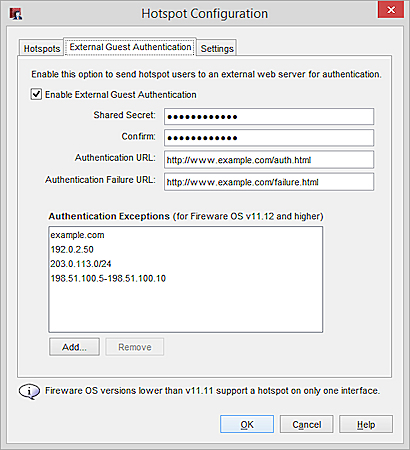
Task: Select 203.0.113.0/24 exception entry
Action: click(185, 264)
